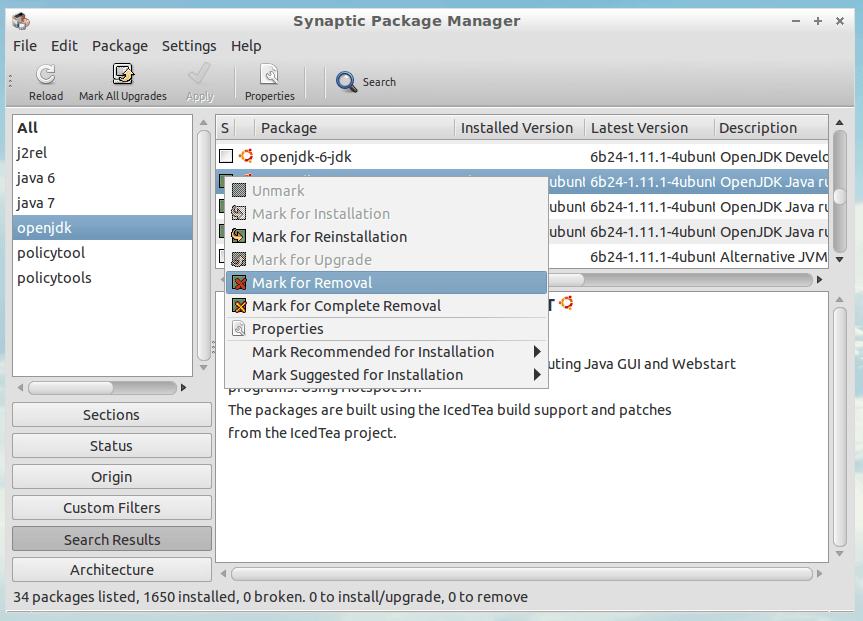Image resolution: width=863 pixels, height=621 pixels.
Task: Click the Apply checkmark icon
Action: (199, 74)
